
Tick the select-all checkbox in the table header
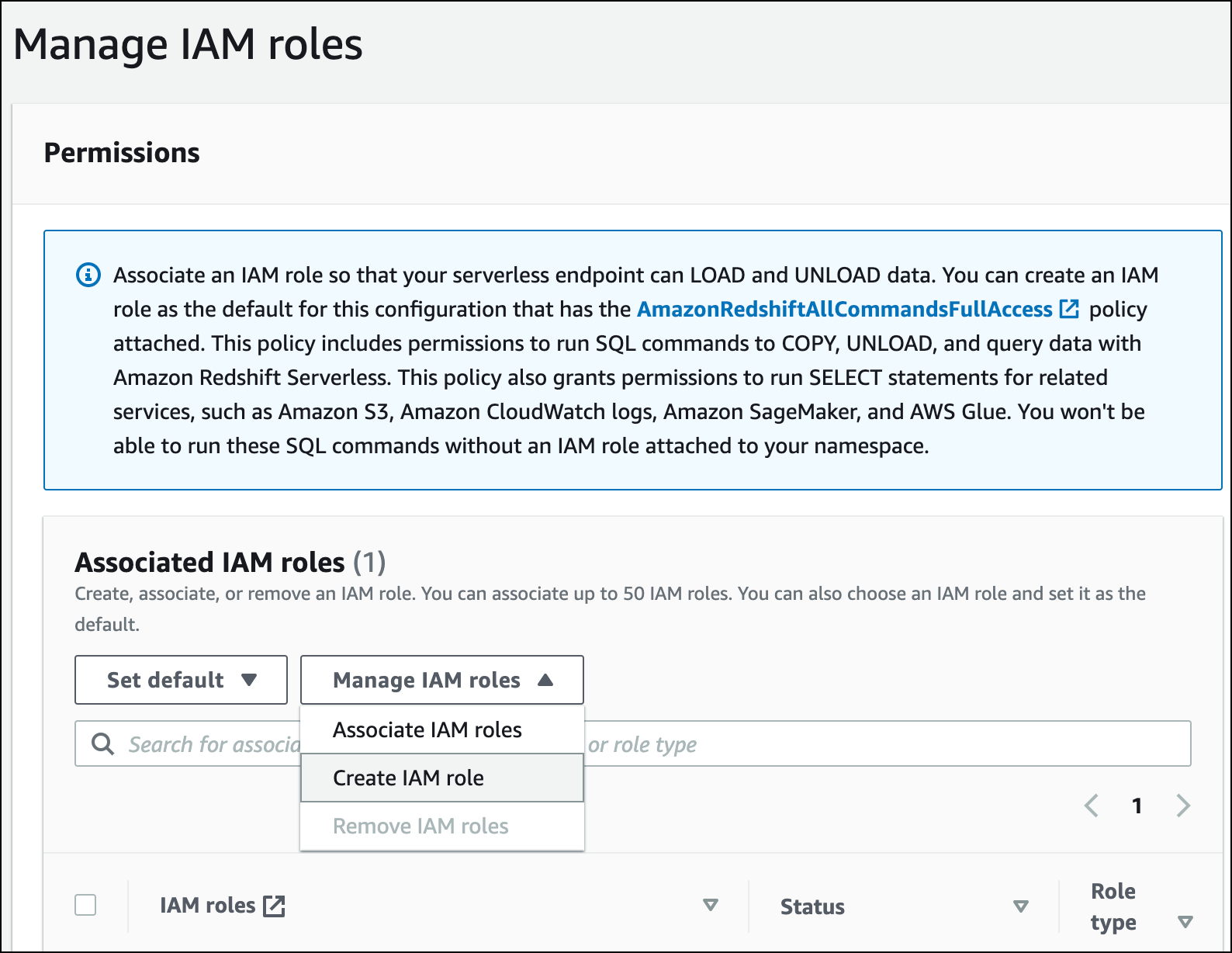pos(85,905)
